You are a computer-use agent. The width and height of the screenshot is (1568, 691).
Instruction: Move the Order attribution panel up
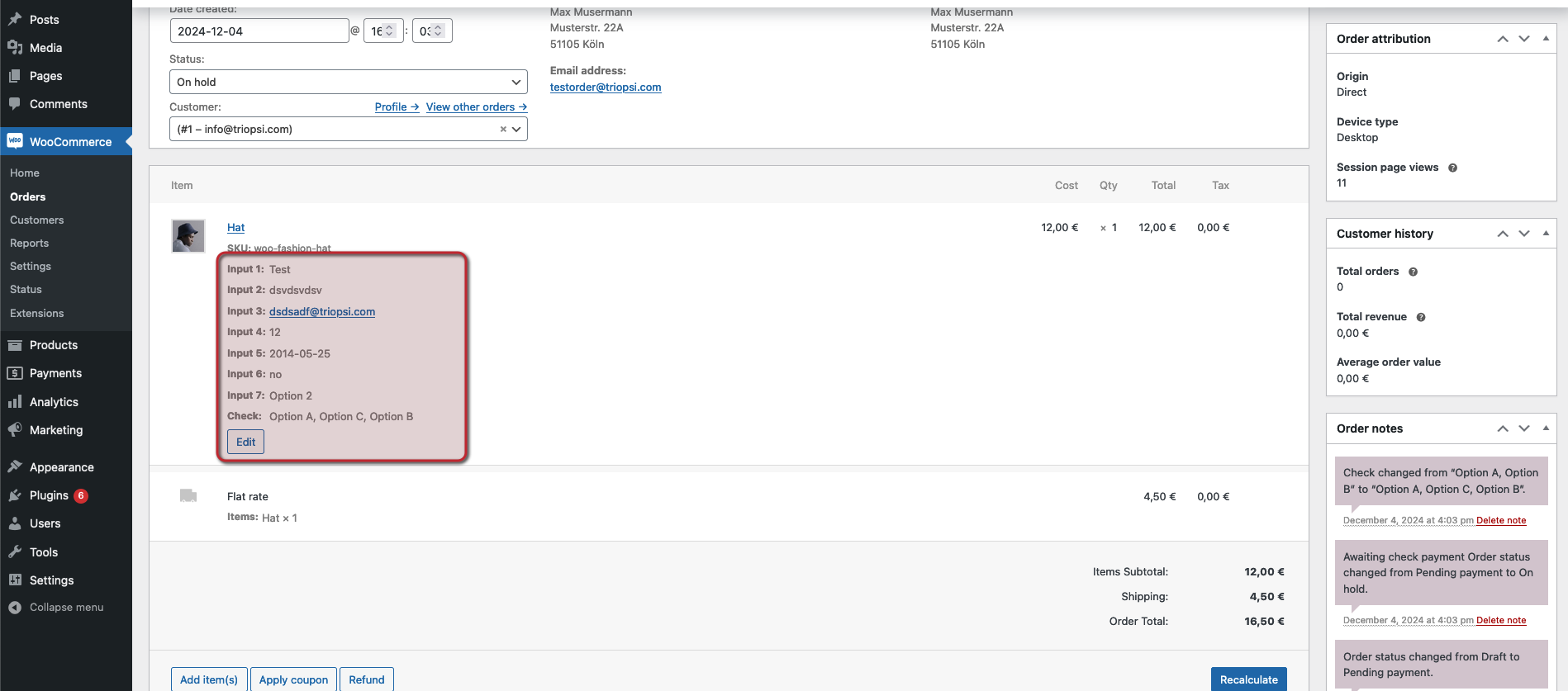1503,39
